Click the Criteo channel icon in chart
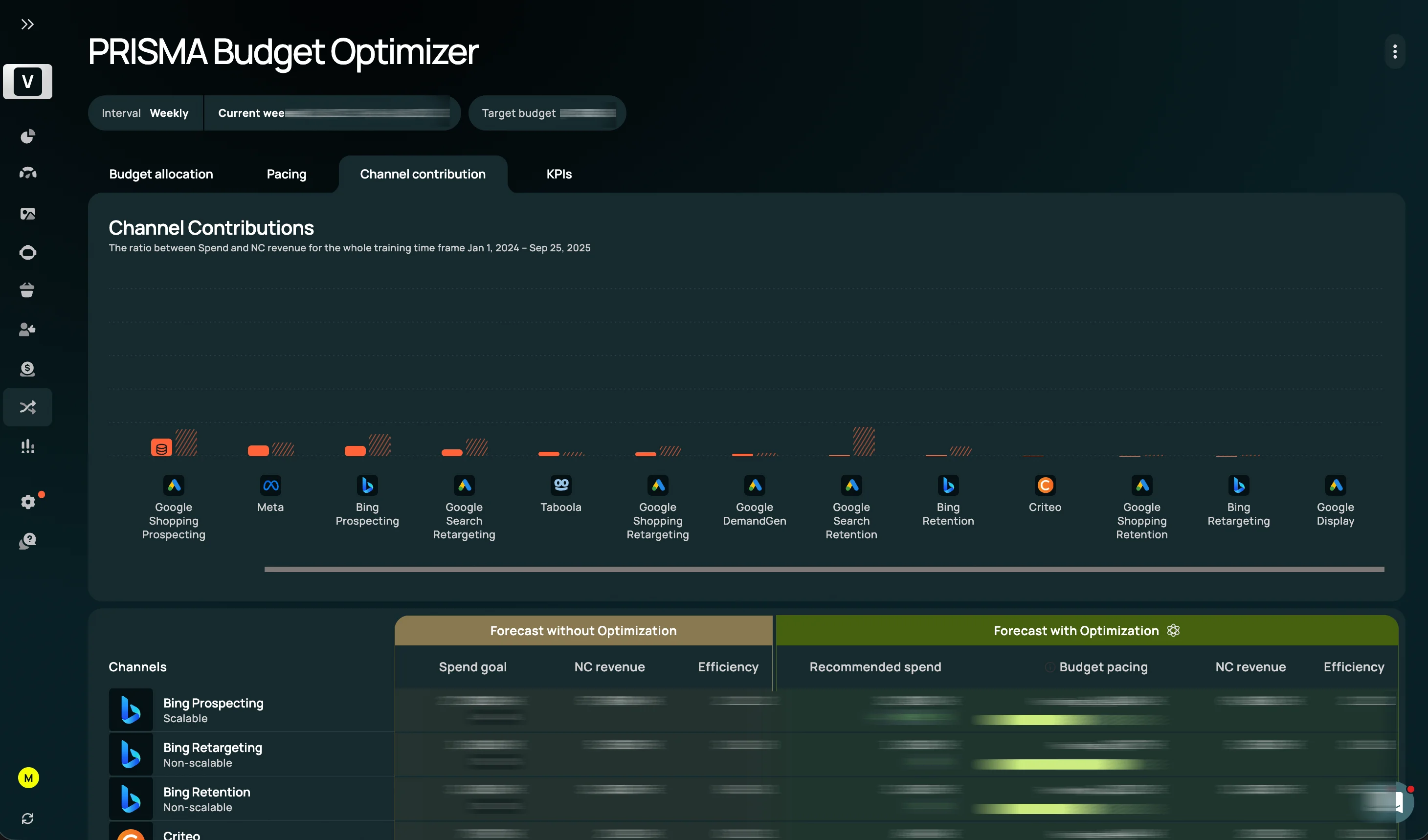1428x840 pixels. pos(1045,485)
